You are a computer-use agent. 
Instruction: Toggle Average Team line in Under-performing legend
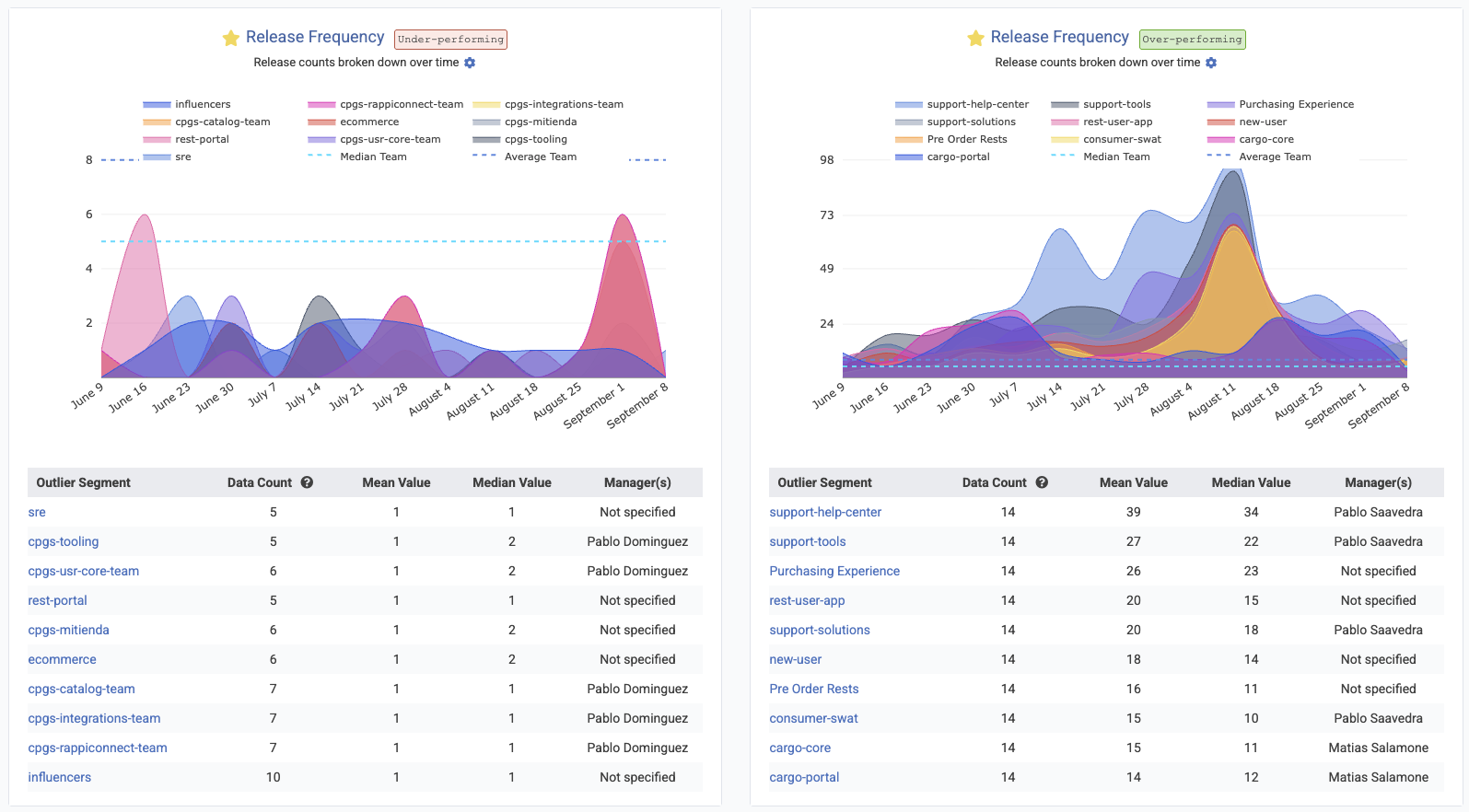coord(540,157)
